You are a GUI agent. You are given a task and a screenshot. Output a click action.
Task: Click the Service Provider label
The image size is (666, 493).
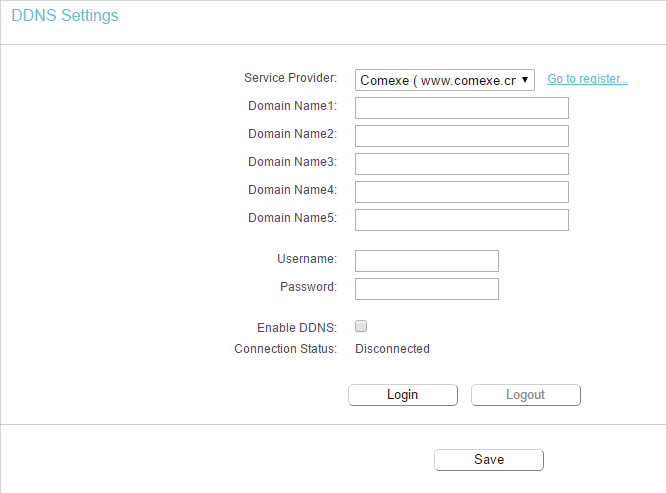(x=291, y=78)
